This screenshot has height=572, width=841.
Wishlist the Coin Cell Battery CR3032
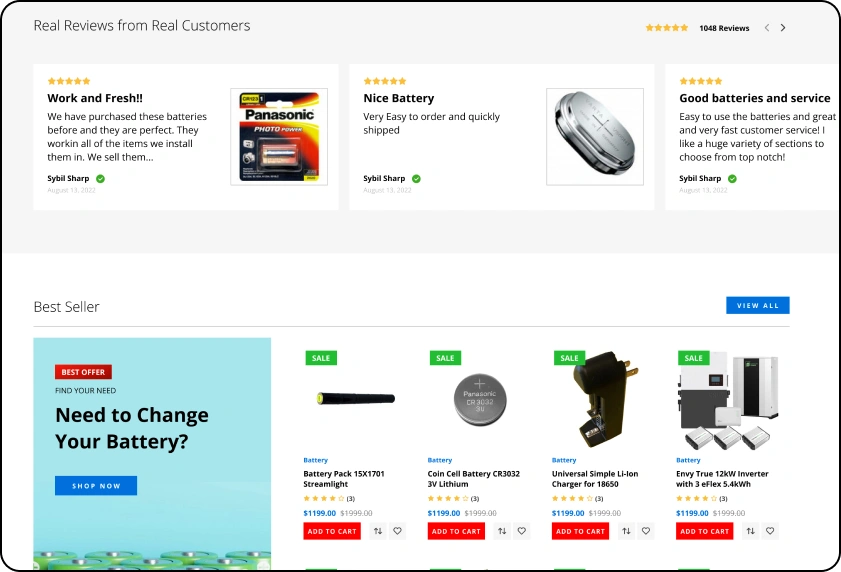pos(522,531)
